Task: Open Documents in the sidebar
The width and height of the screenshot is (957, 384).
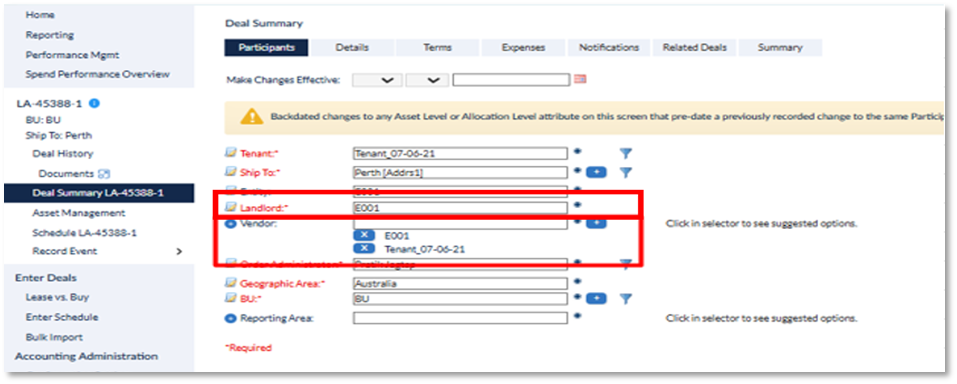Action: [x=66, y=174]
